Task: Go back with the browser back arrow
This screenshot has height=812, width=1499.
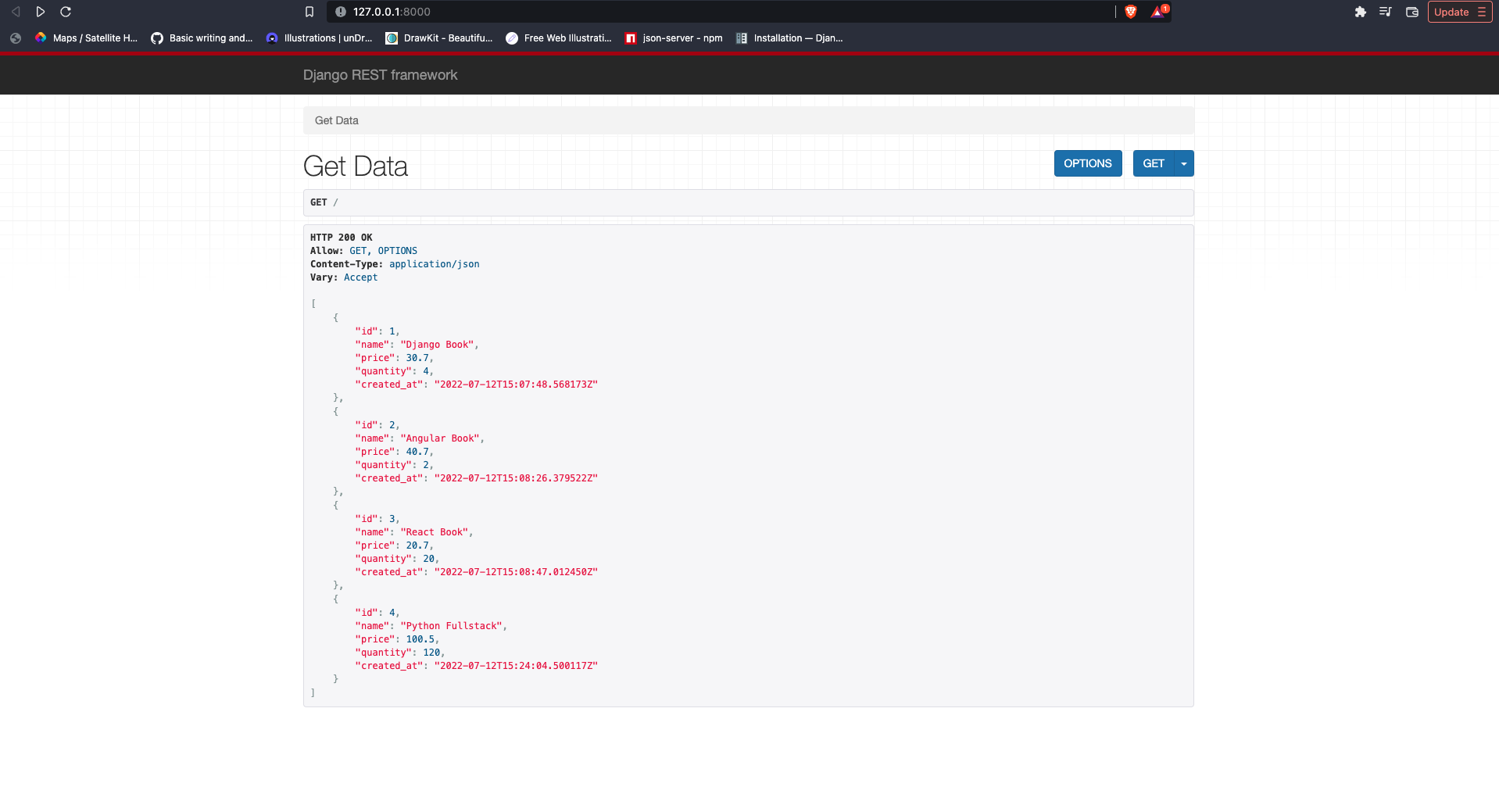Action: tap(16, 12)
